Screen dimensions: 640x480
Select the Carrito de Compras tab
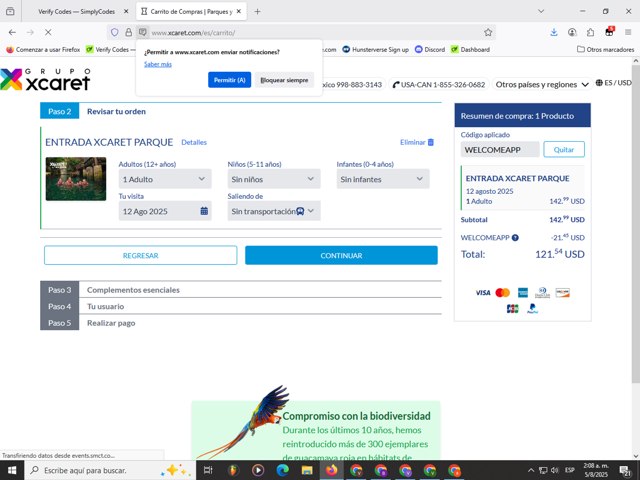[191, 11]
